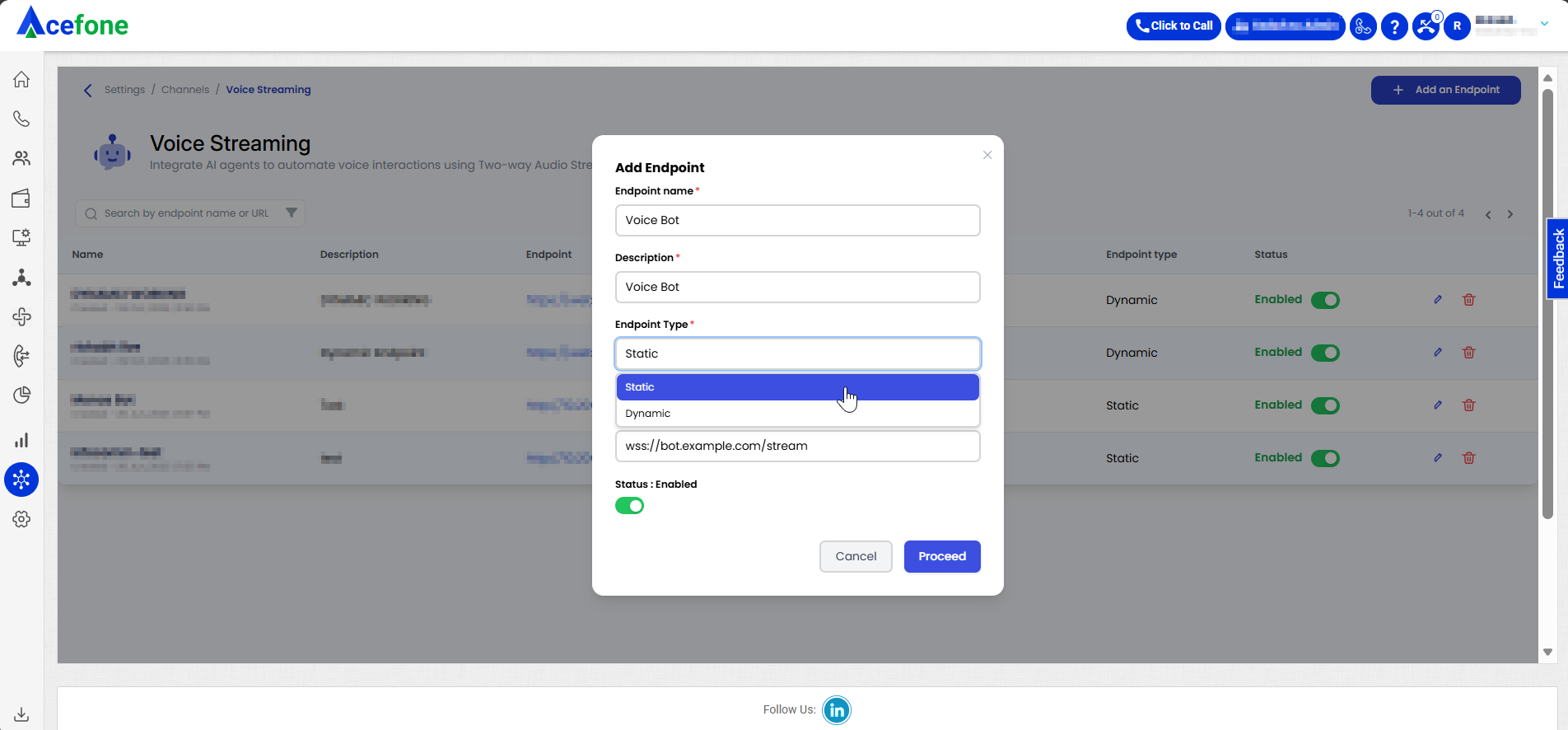The width and height of the screenshot is (1568, 730).
Task: Click the filter funnel icon in search
Action: coord(292,213)
